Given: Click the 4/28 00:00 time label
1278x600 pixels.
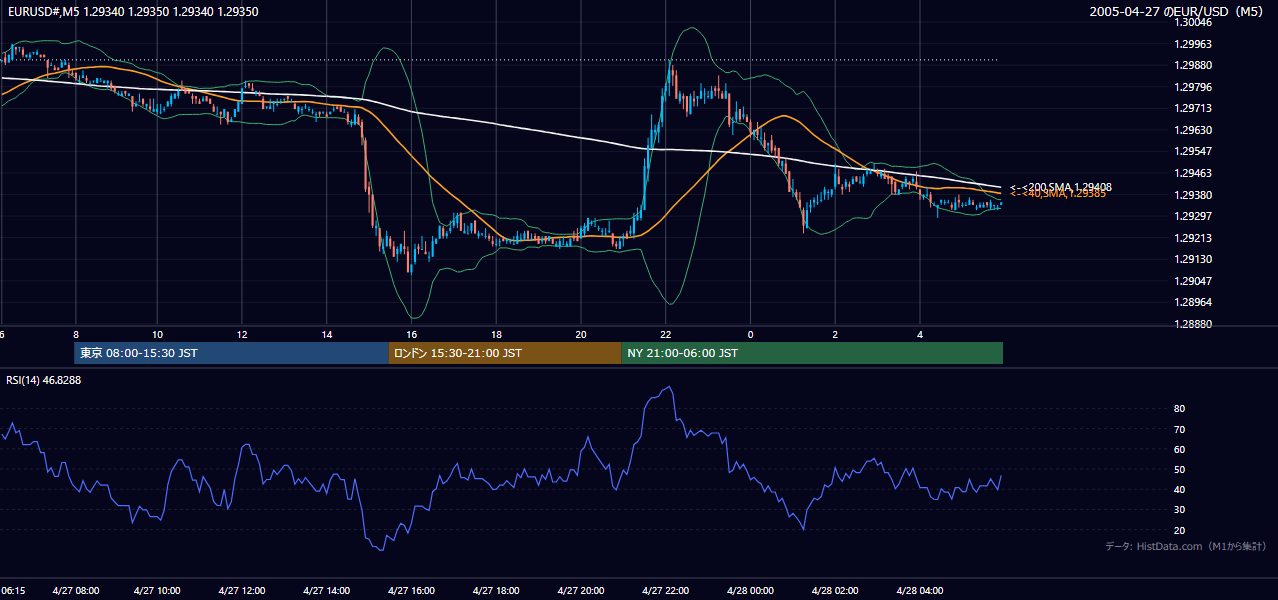Looking at the screenshot, I should 749,591.
